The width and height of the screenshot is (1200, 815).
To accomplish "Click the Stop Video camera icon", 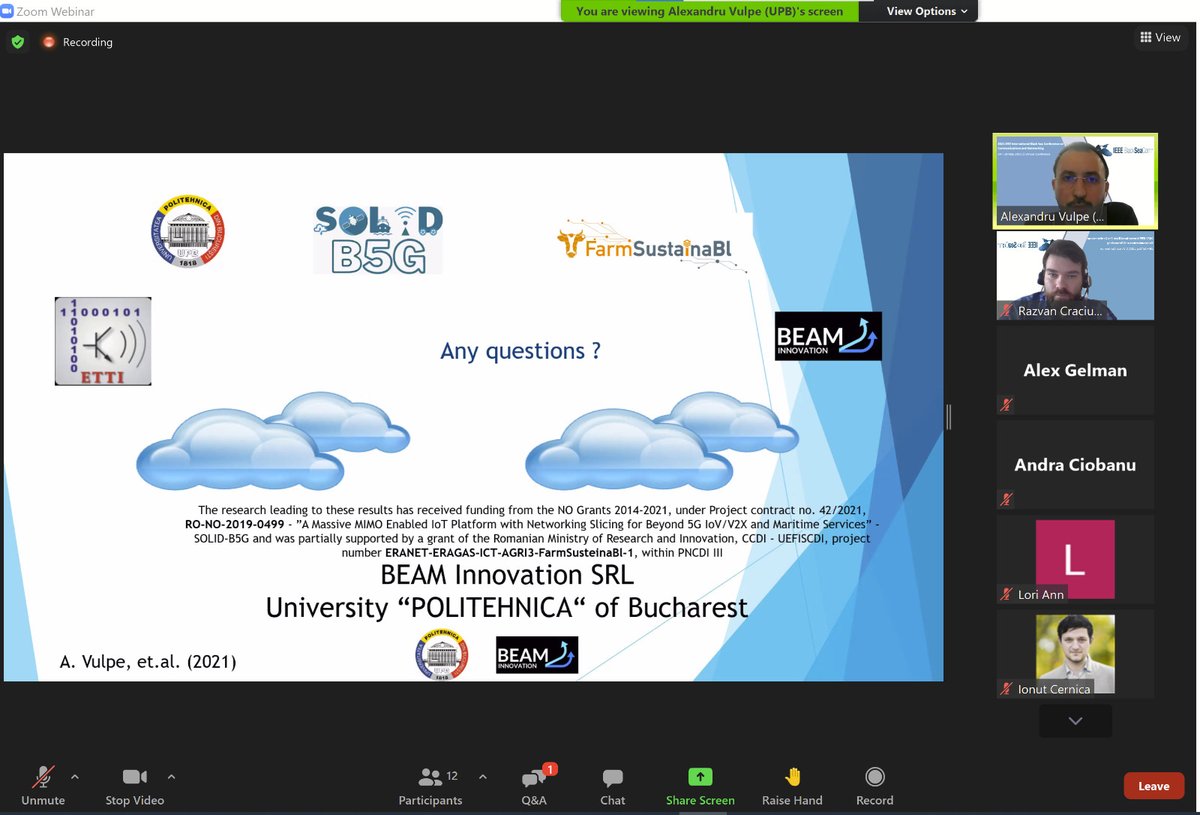I will click(135, 776).
